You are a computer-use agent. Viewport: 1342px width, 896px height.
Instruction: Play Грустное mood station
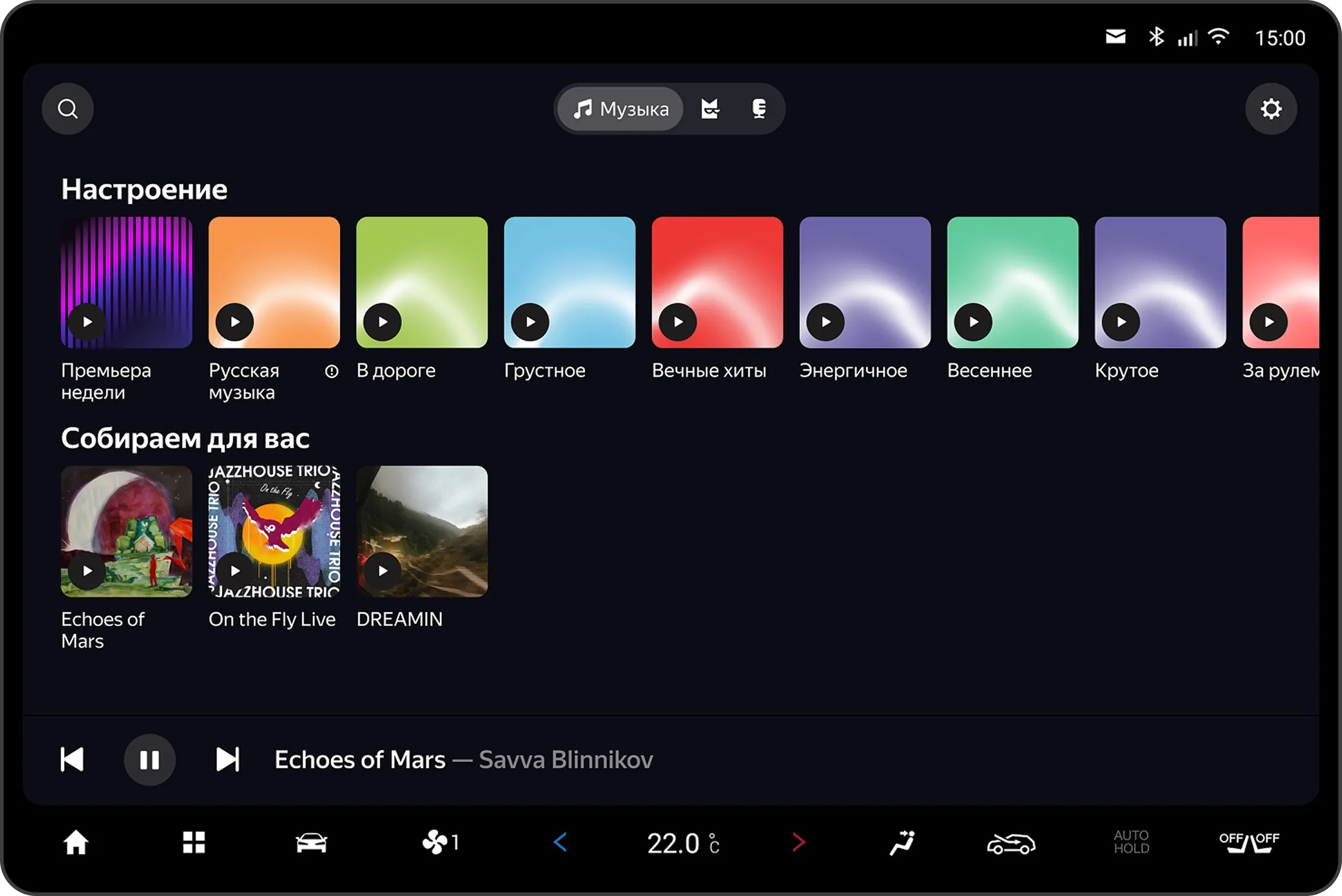click(x=530, y=322)
